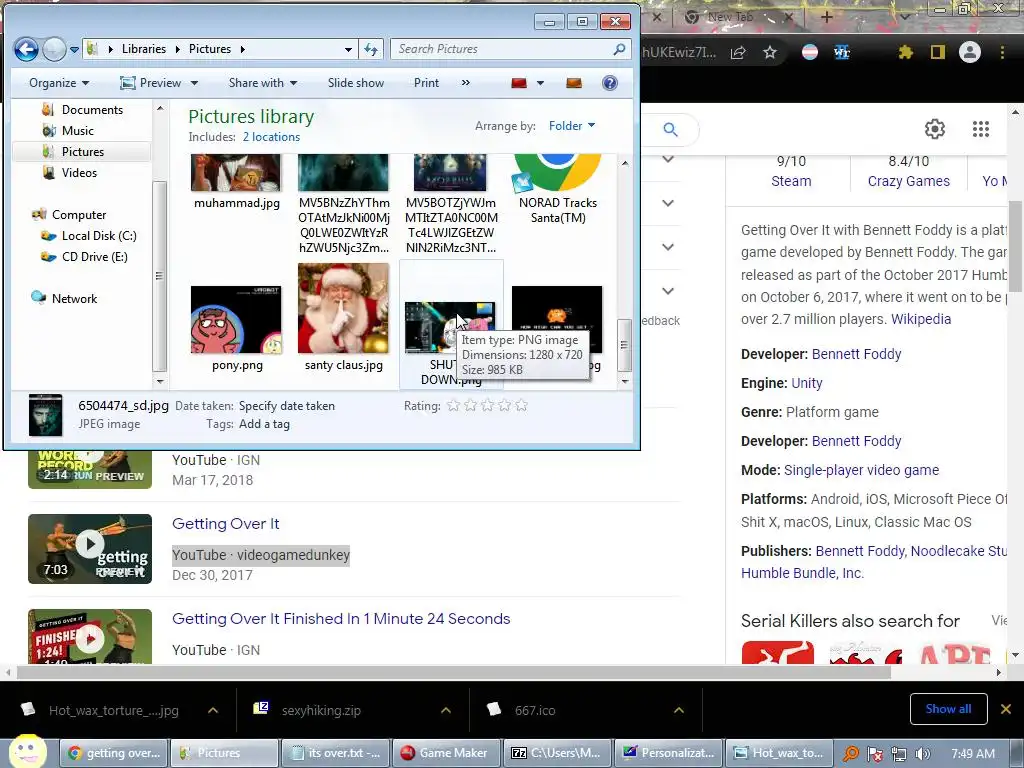Image resolution: width=1024 pixels, height=768 pixels.
Task: Bookmark this page with star icon
Action: pyautogui.click(x=770, y=52)
